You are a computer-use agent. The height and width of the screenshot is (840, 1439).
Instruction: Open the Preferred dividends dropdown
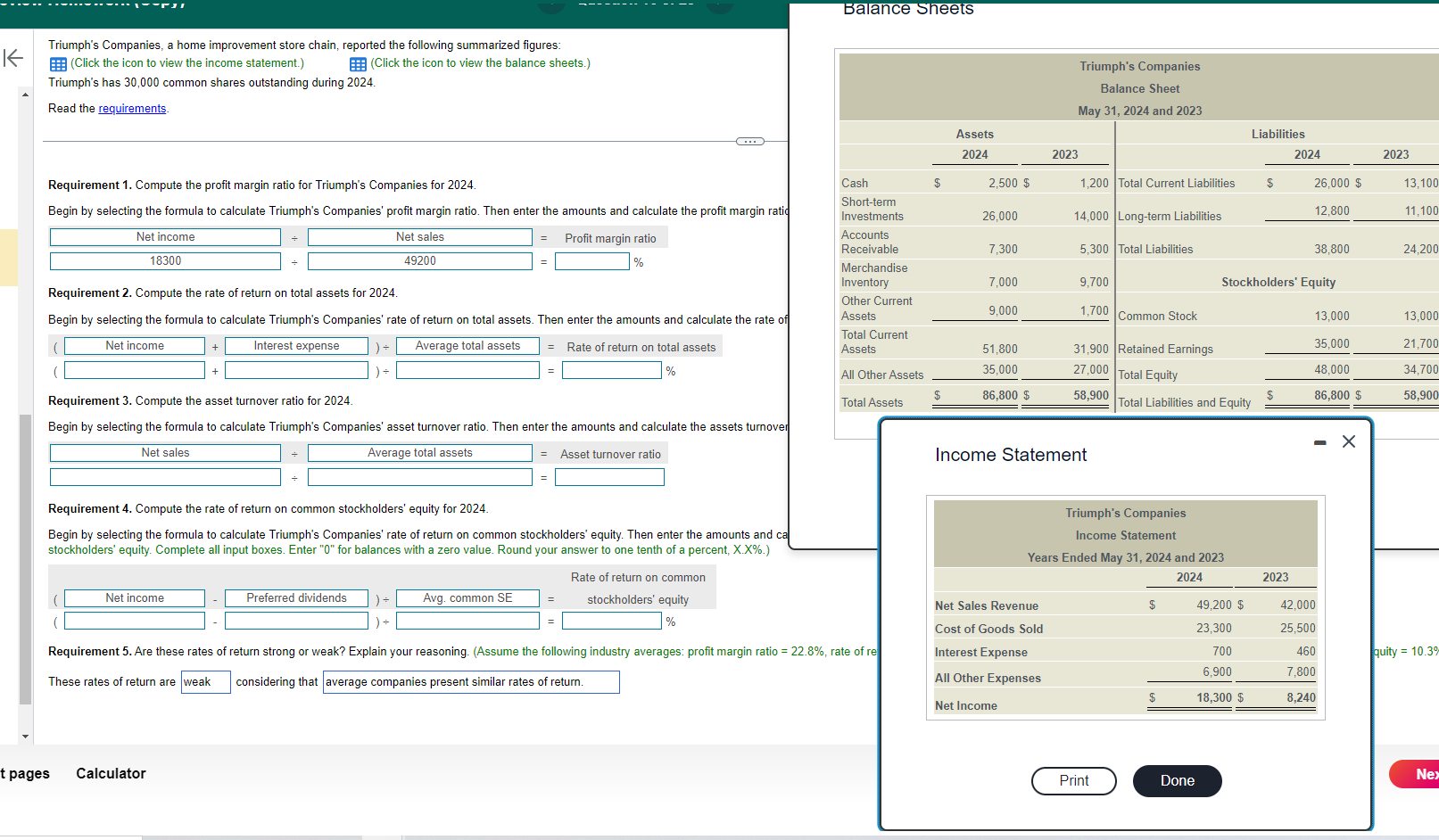(296, 598)
